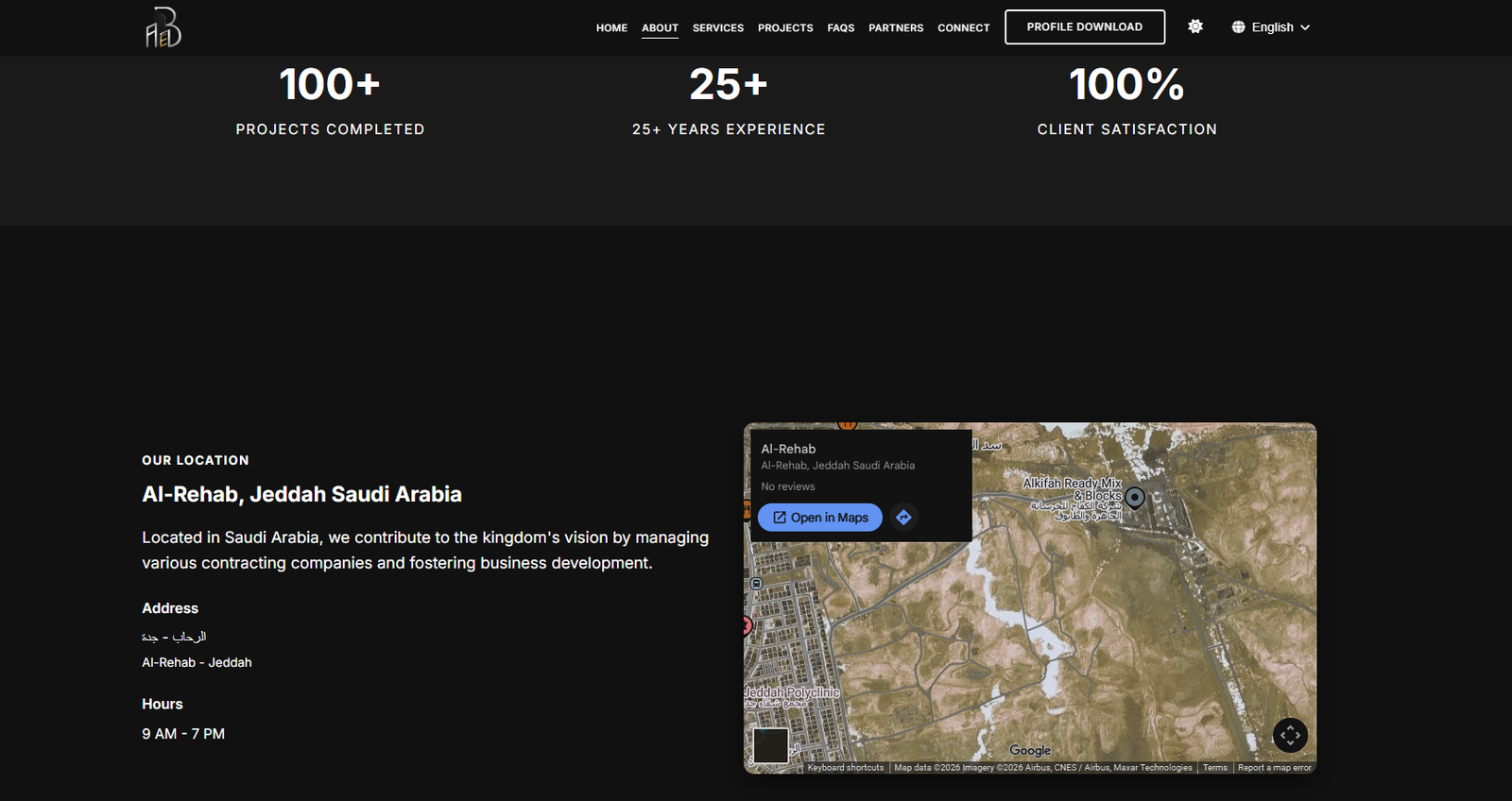Click the CONNECT nav link

click(x=964, y=28)
